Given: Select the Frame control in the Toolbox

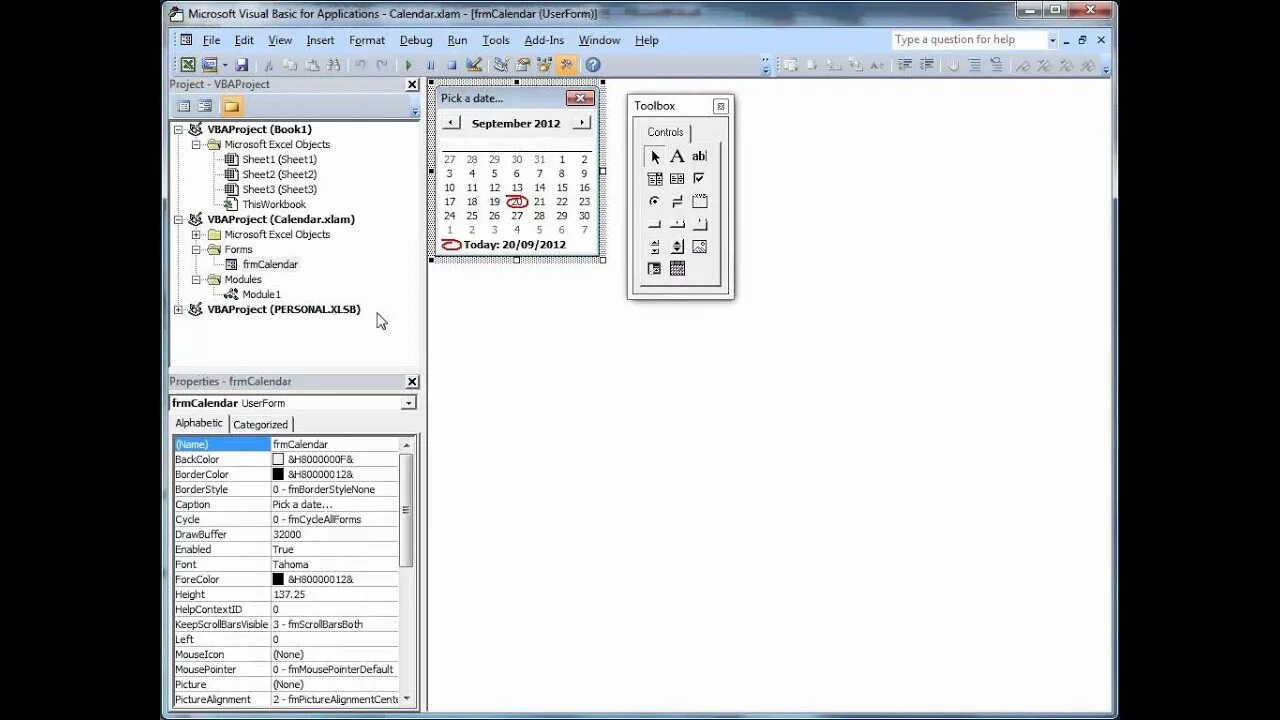Looking at the screenshot, I should 699,201.
